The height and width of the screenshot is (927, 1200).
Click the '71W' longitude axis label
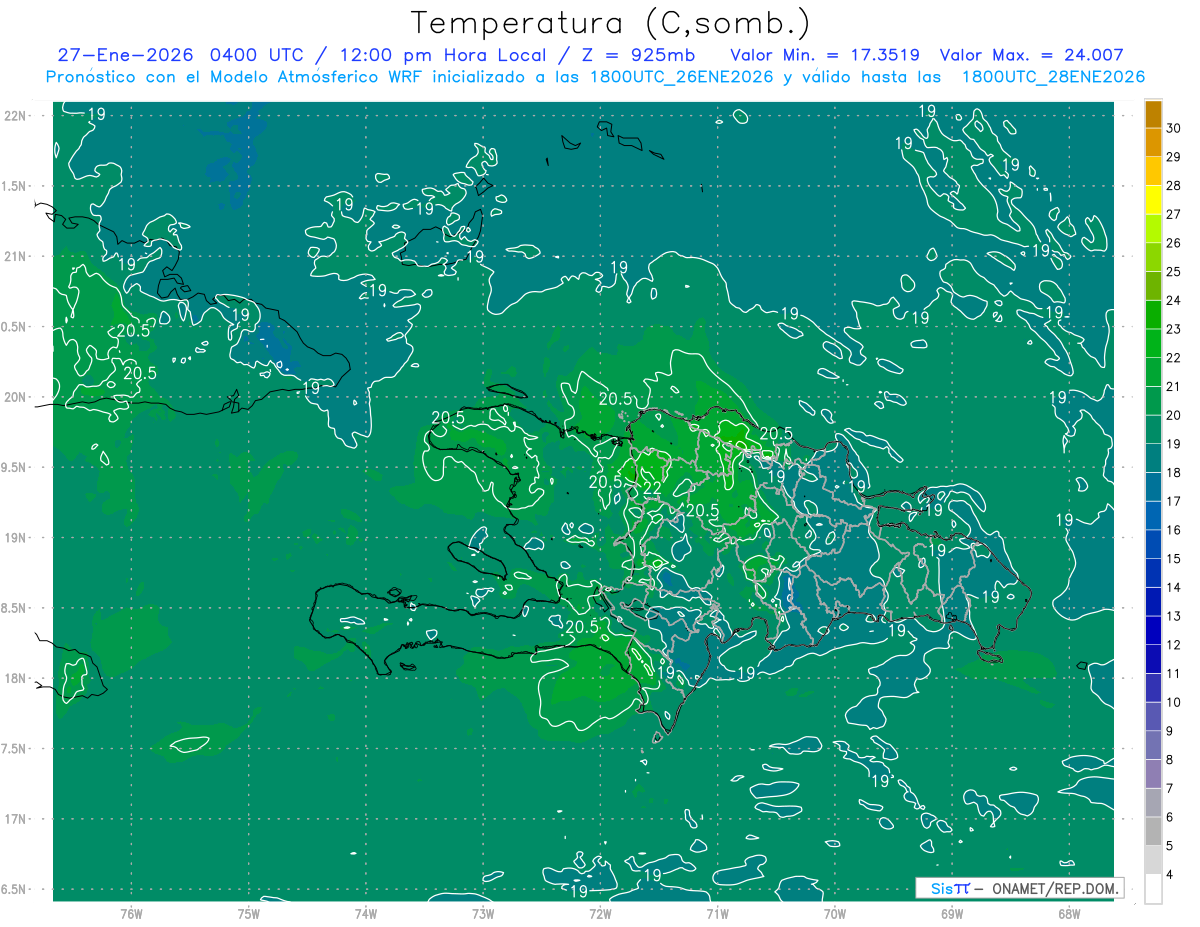pos(717,914)
